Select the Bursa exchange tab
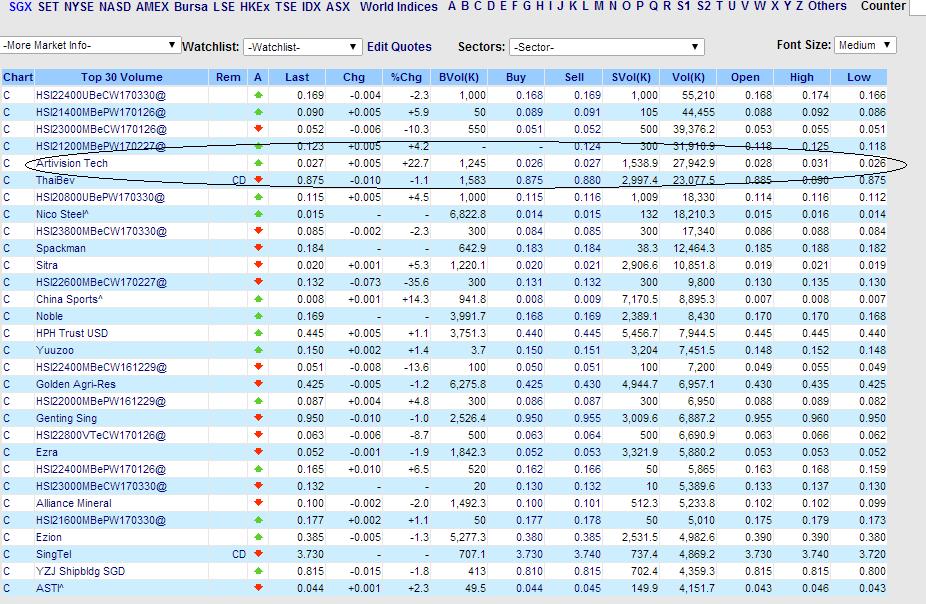Viewport: 926px width, 604px height. coord(190,6)
